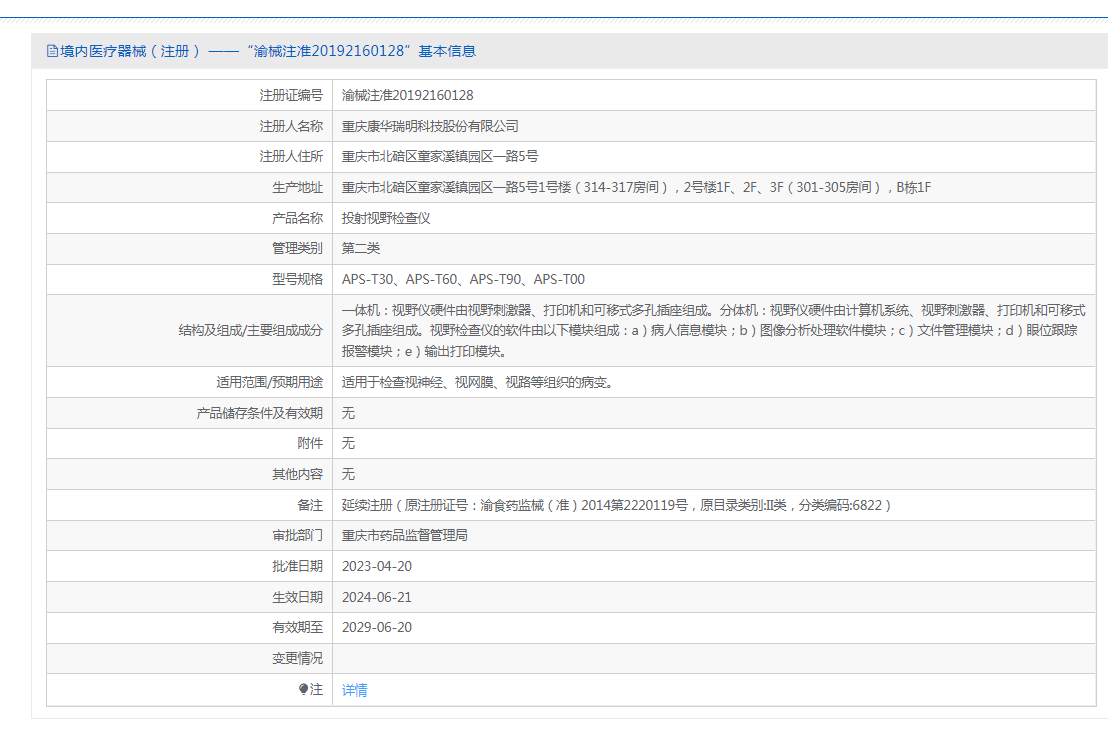Click the document icon in the header
The width and height of the screenshot is (1108, 729).
(52, 51)
